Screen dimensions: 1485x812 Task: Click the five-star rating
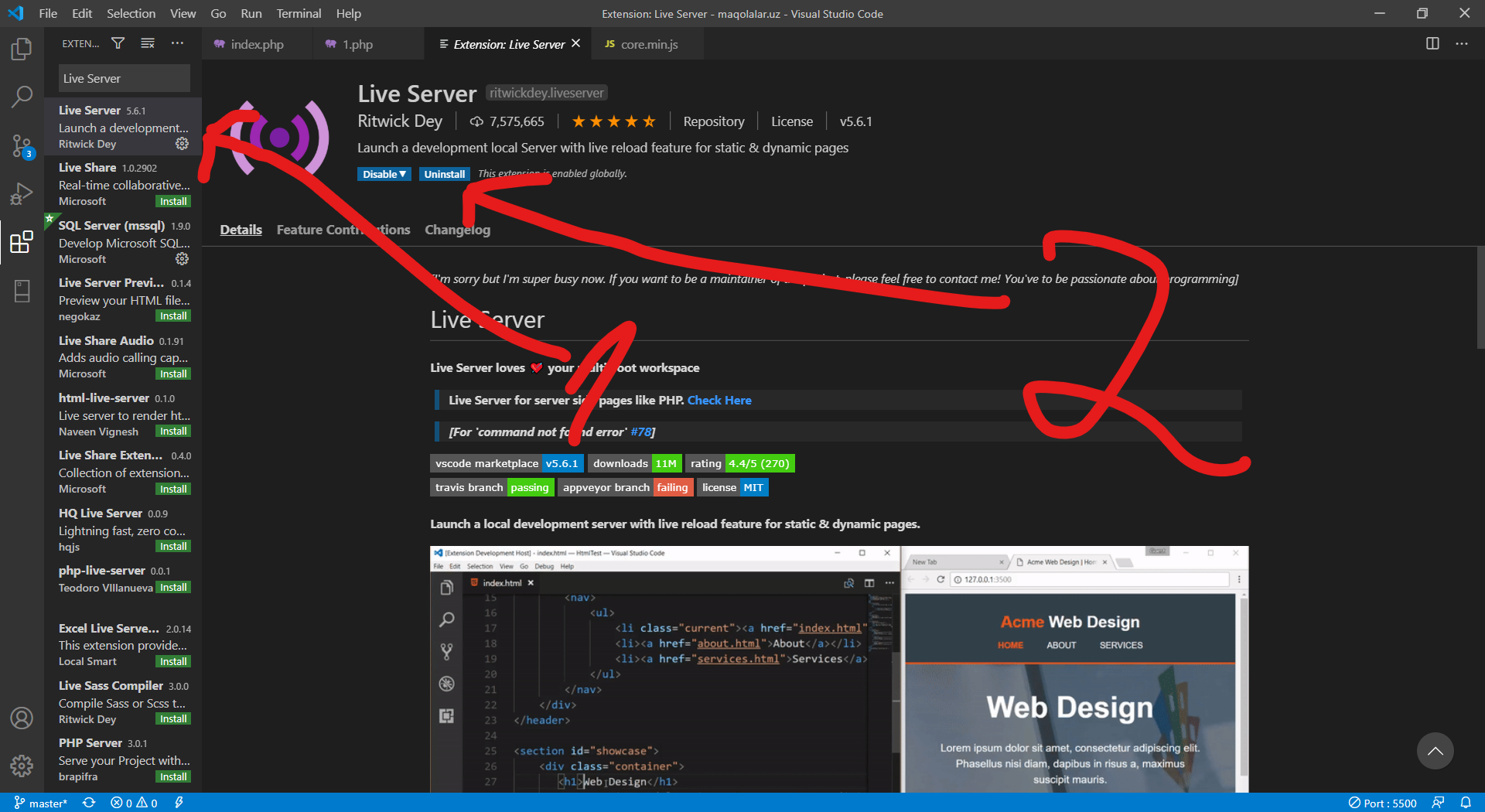pyautogui.click(x=613, y=121)
